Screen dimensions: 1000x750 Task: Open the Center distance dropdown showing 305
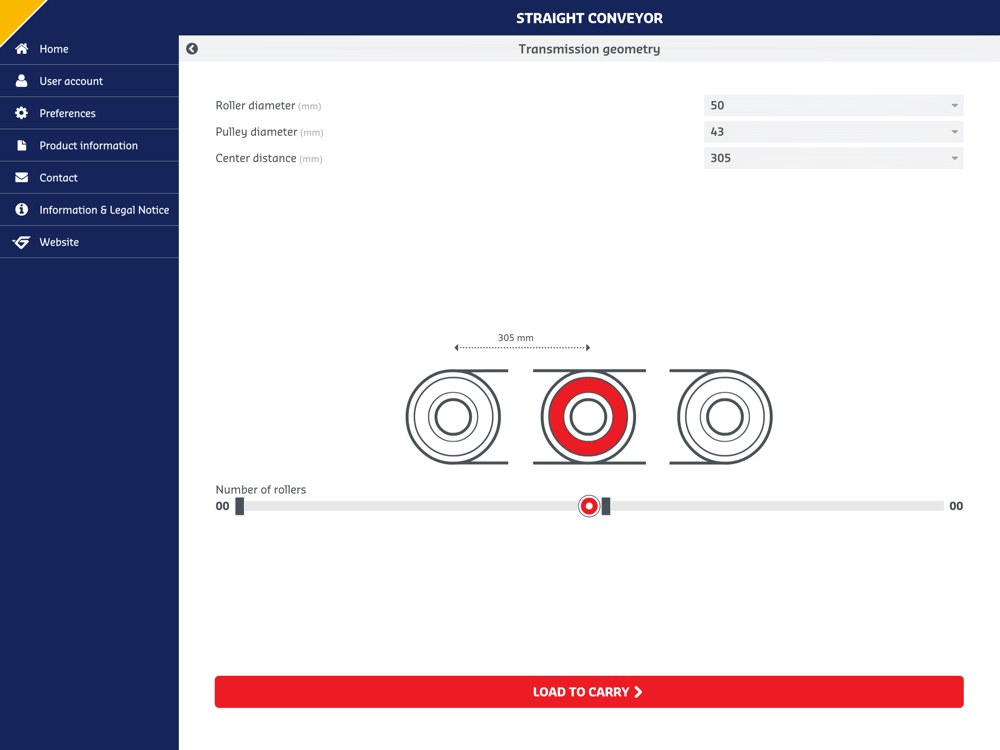[833, 158]
